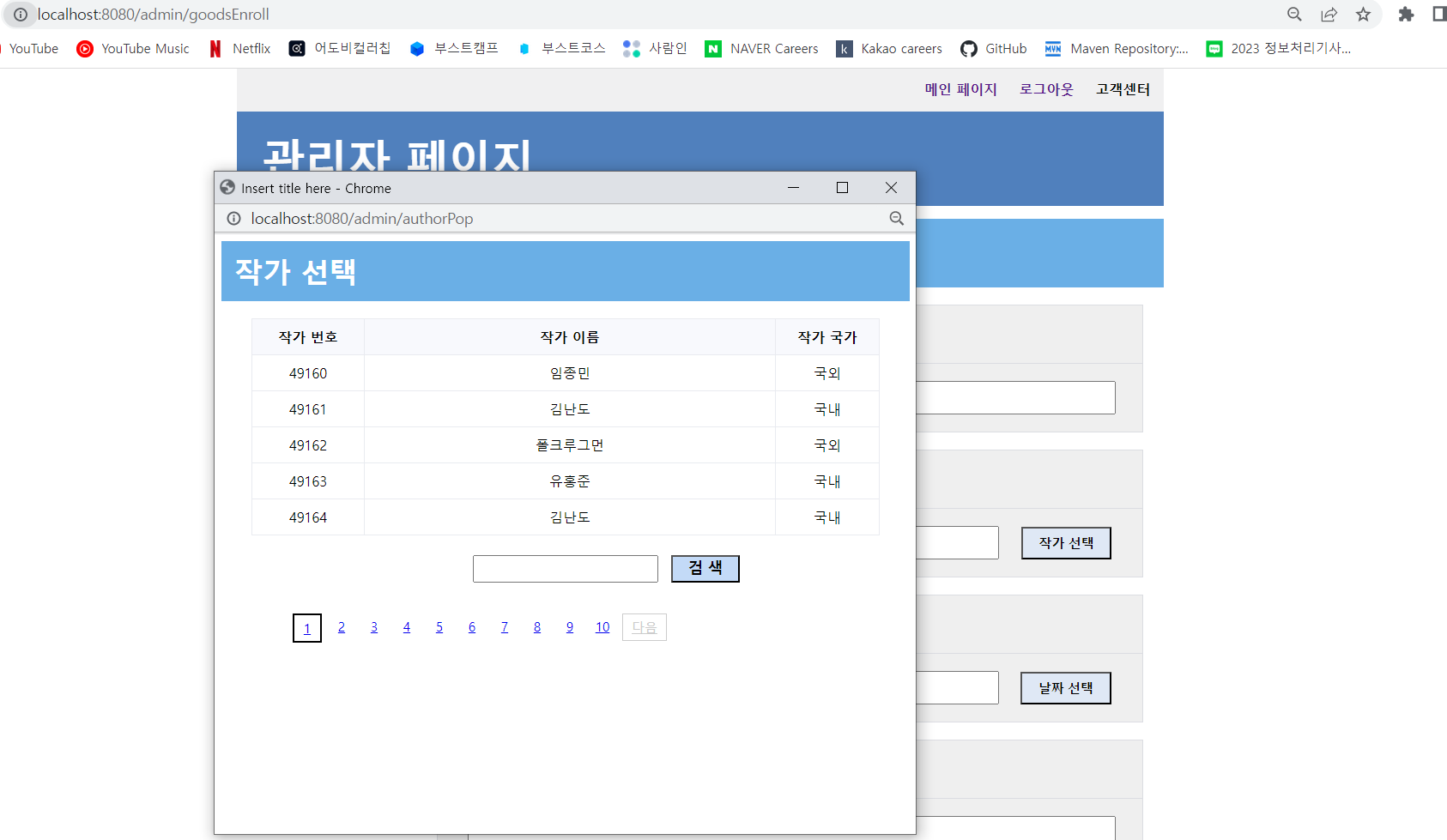The width and height of the screenshot is (1447, 840).
Task: Click the author search input field
Action: point(566,569)
